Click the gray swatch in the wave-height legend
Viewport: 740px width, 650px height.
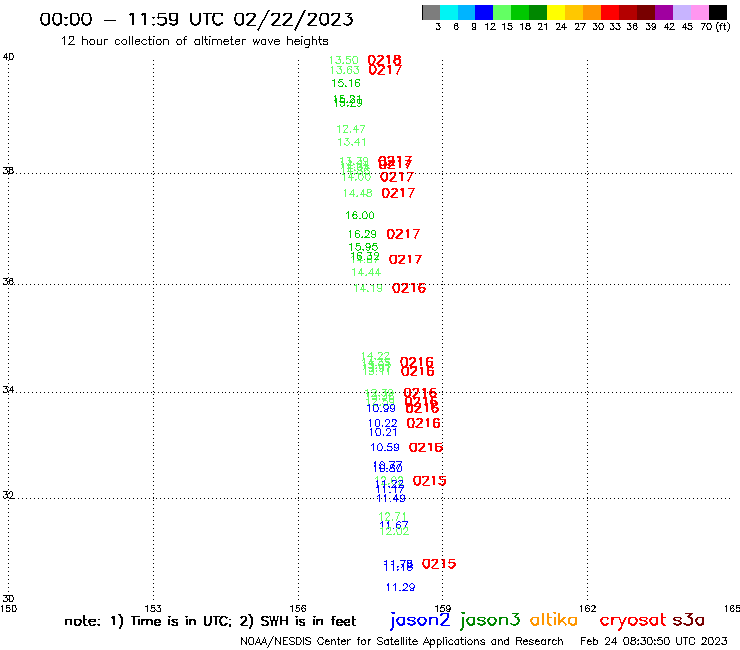[x=431, y=12]
